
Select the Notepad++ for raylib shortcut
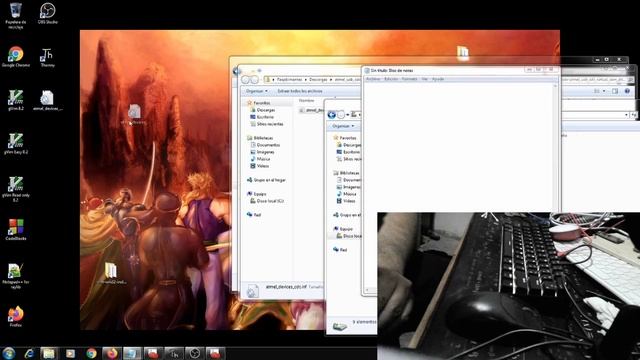16,276
